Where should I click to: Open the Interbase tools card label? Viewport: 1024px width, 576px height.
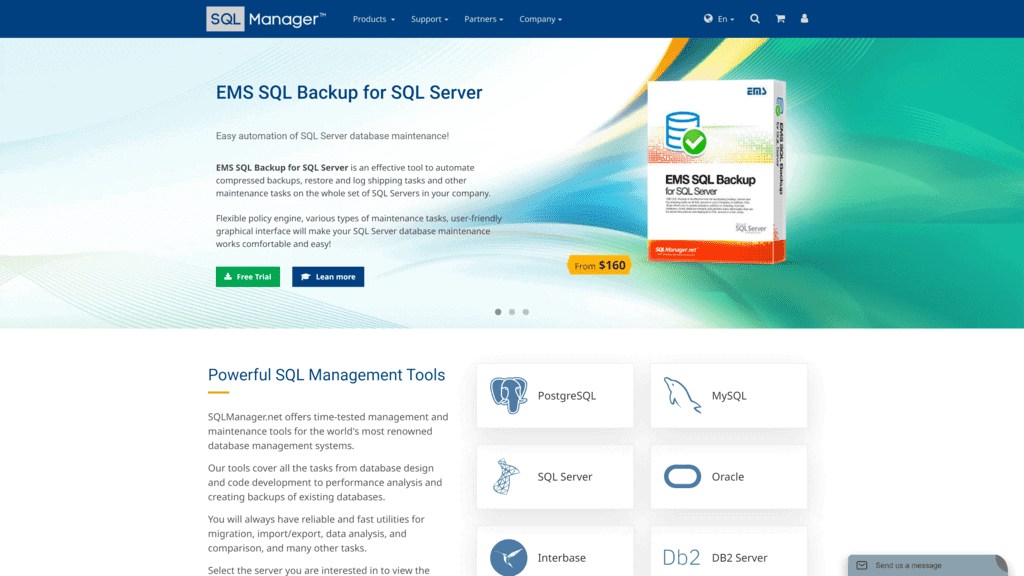tap(561, 558)
